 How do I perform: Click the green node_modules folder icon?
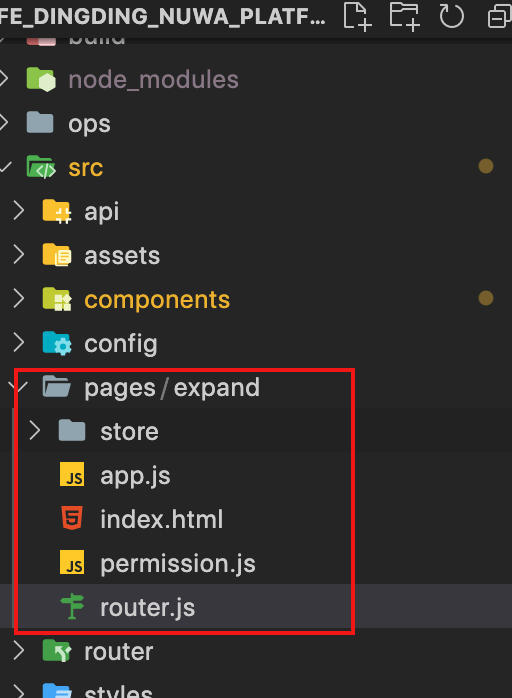coord(41,80)
